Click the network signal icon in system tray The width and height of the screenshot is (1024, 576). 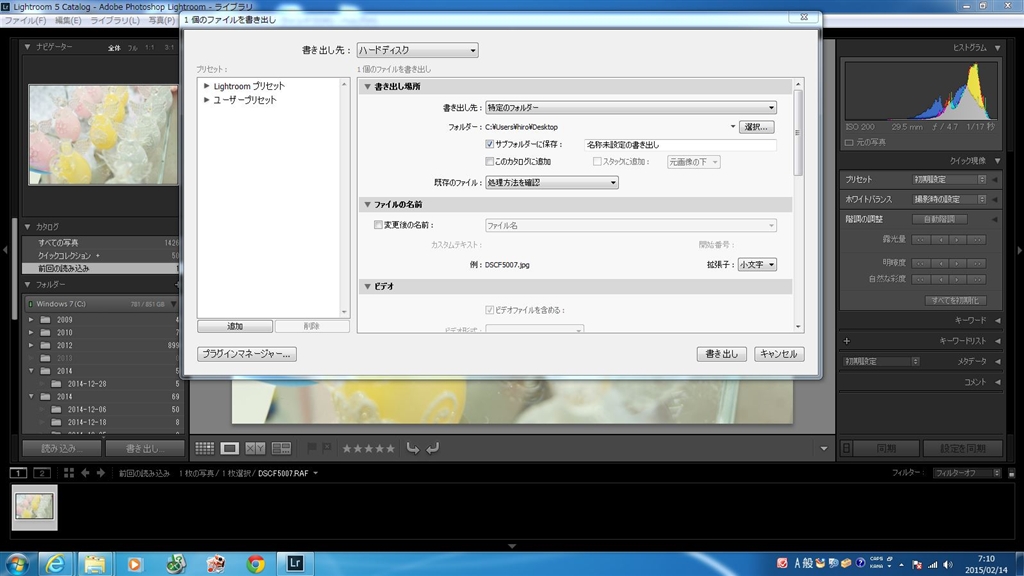(933, 564)
